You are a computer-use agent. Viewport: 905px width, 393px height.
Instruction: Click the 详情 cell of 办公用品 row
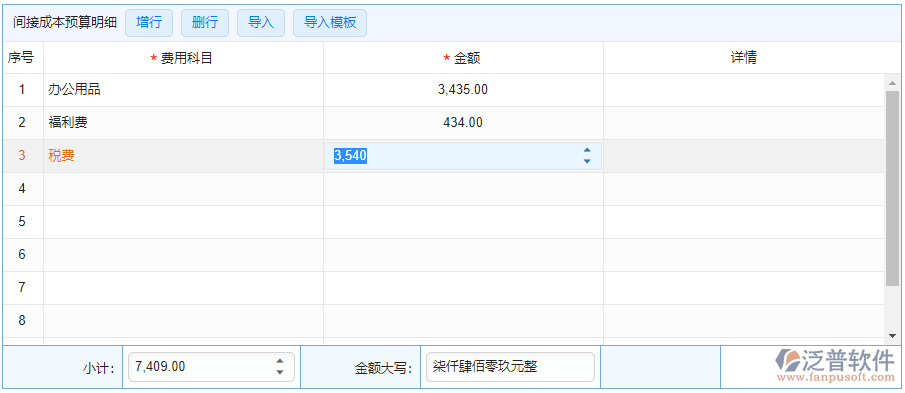point(744,90)
